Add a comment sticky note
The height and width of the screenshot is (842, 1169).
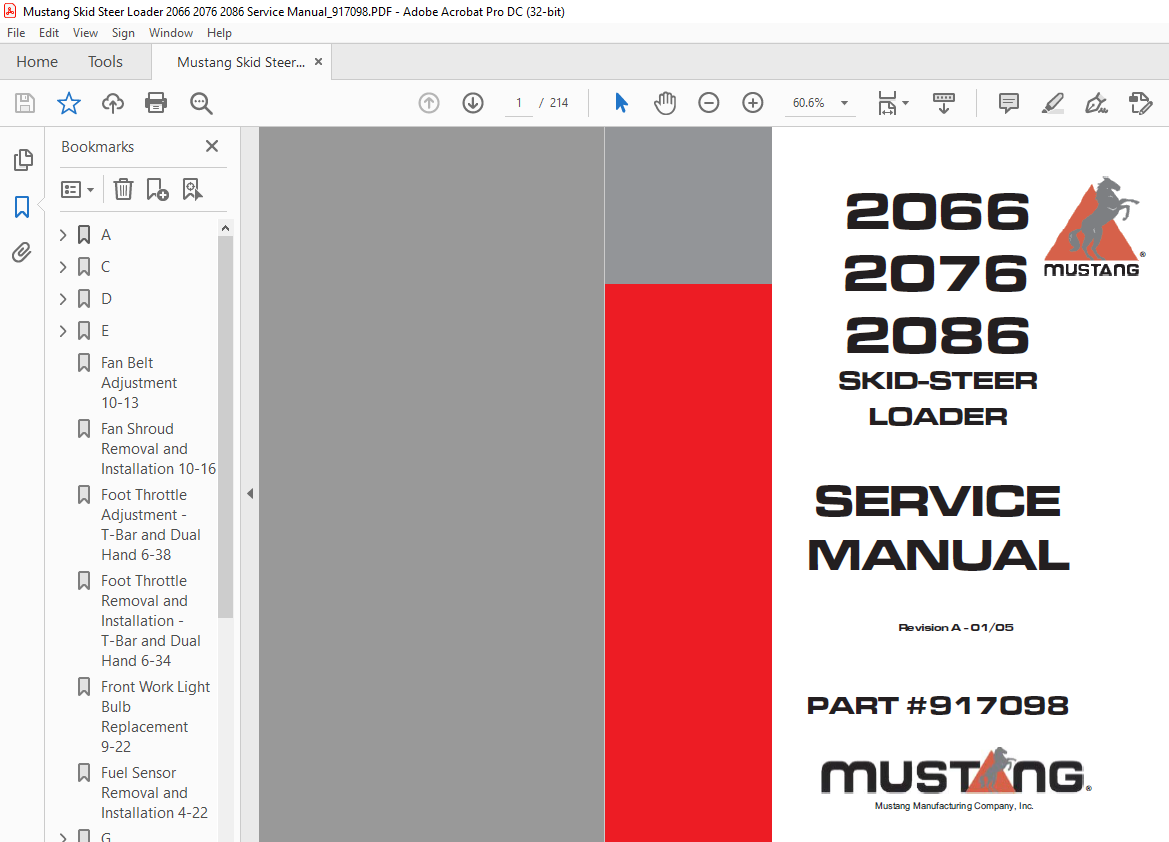(1008, 103)
